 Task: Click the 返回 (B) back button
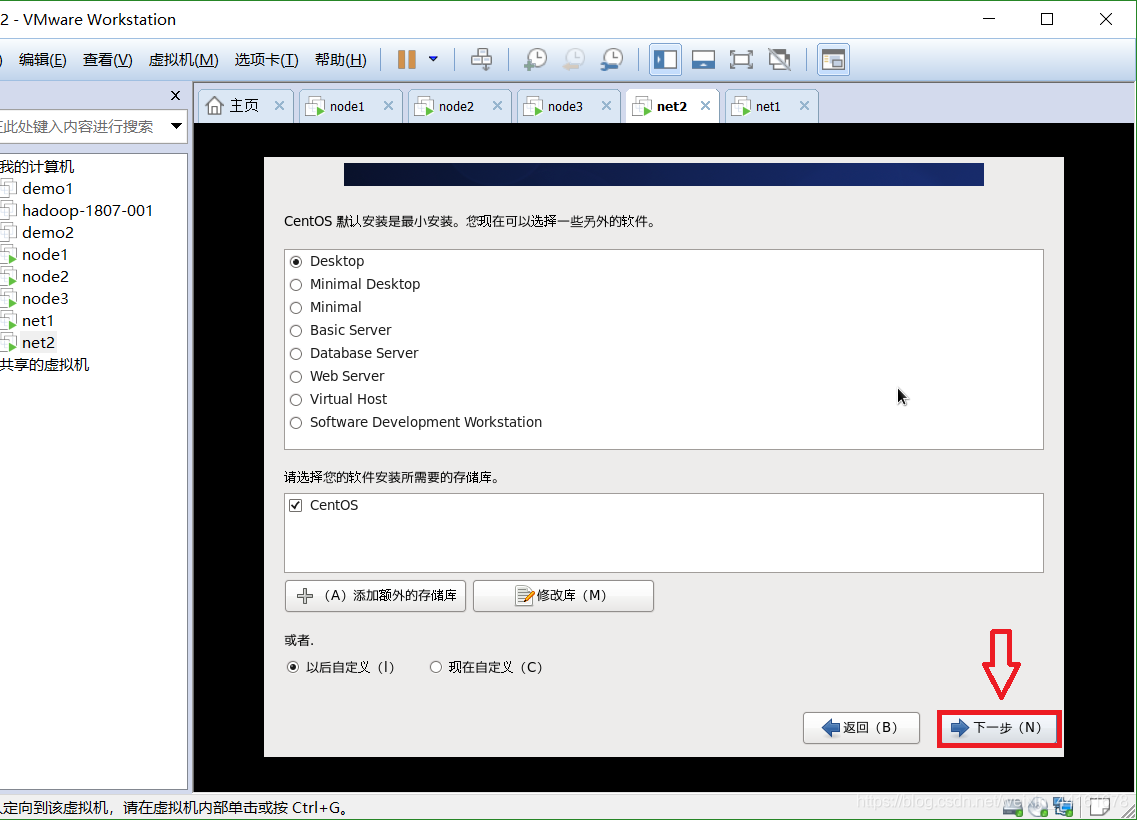coord(861,728)
